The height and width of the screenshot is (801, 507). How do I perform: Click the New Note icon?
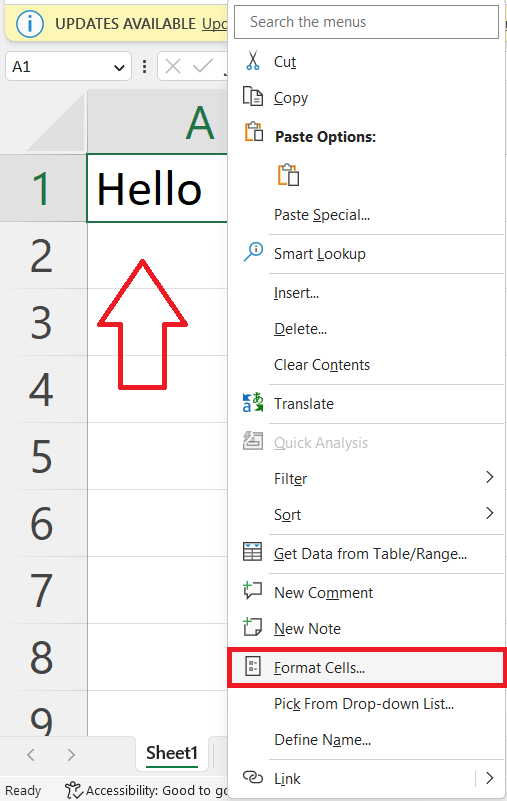point(252,626)
